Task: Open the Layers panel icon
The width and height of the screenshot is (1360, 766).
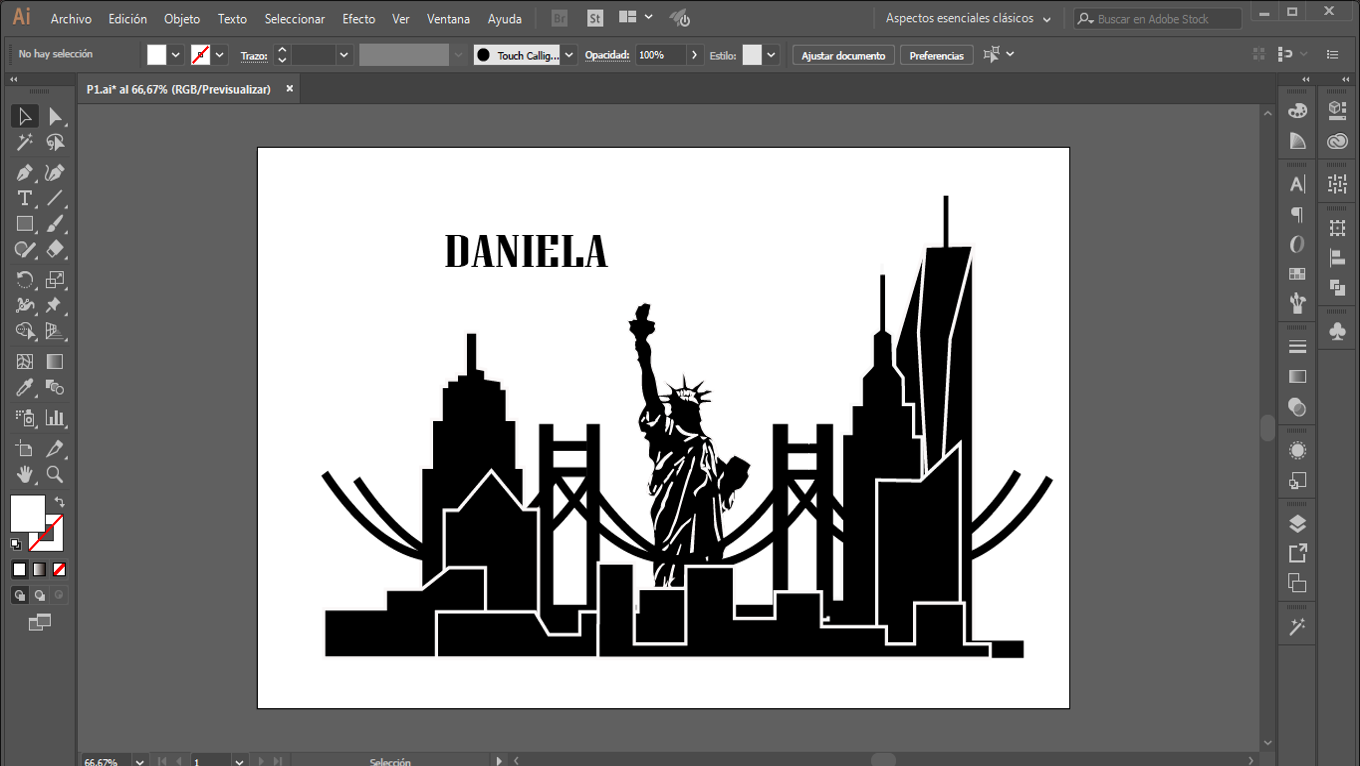Action: [x=1298, y=524]
